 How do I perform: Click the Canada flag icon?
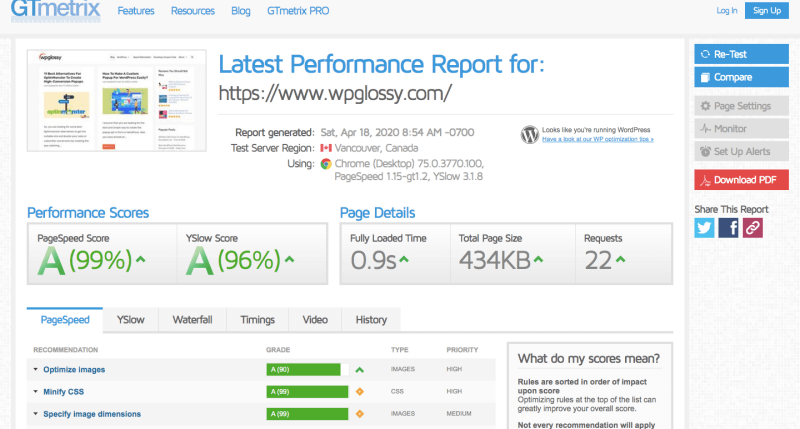pos(326,148)
